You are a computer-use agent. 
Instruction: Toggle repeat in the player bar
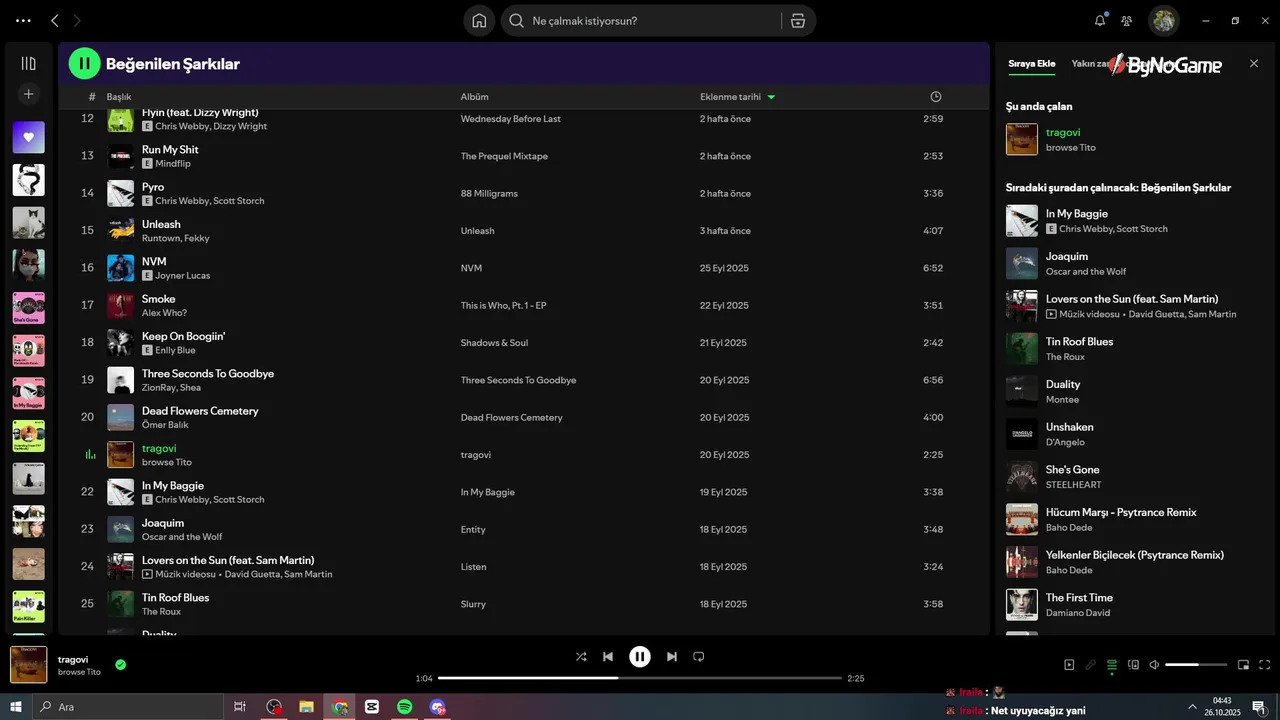coord(699,657)
